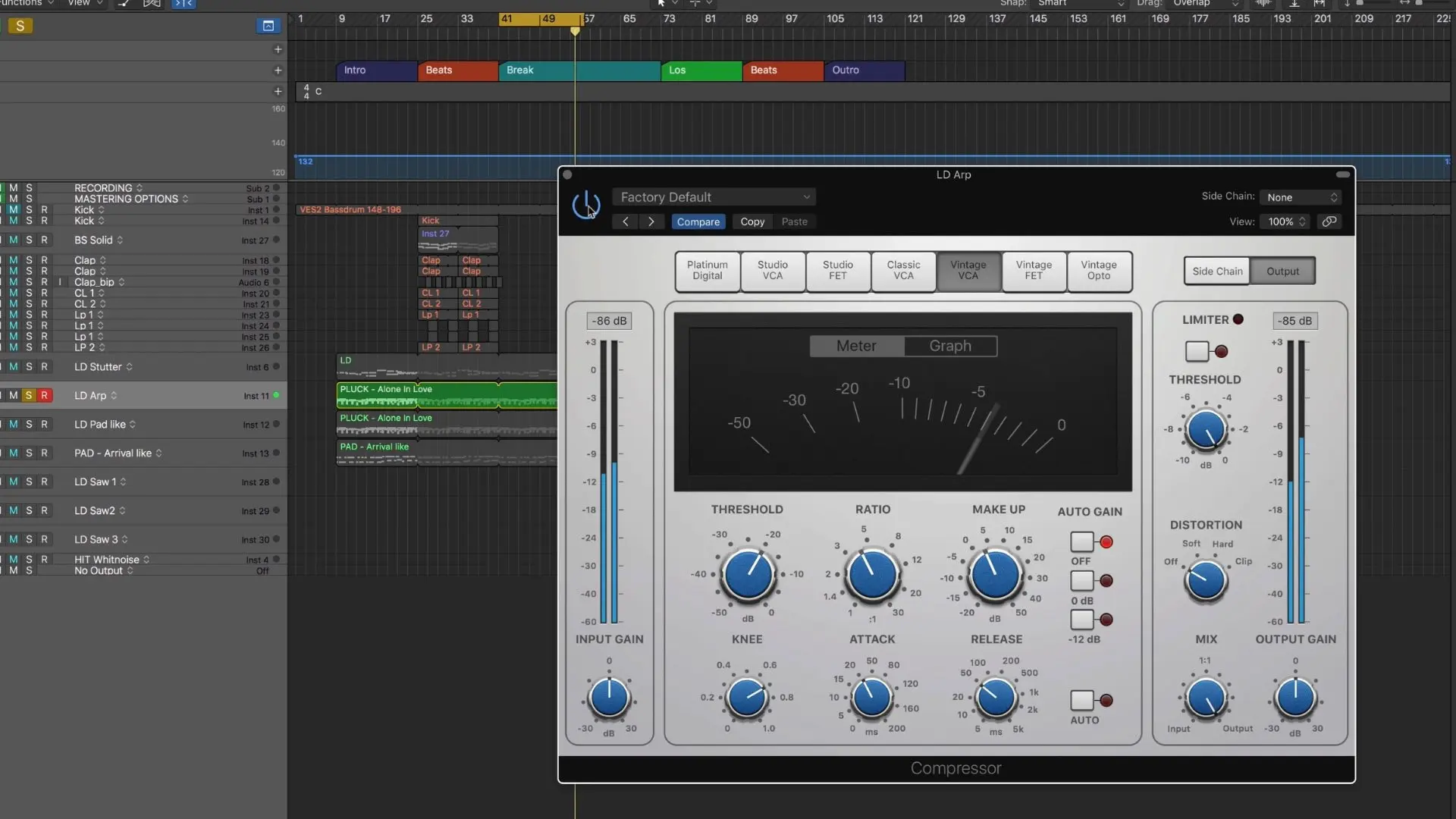Select the Vintage FET compressor model tab
The width and height of the screenshot is (1456, 819).
[1034, 271]
